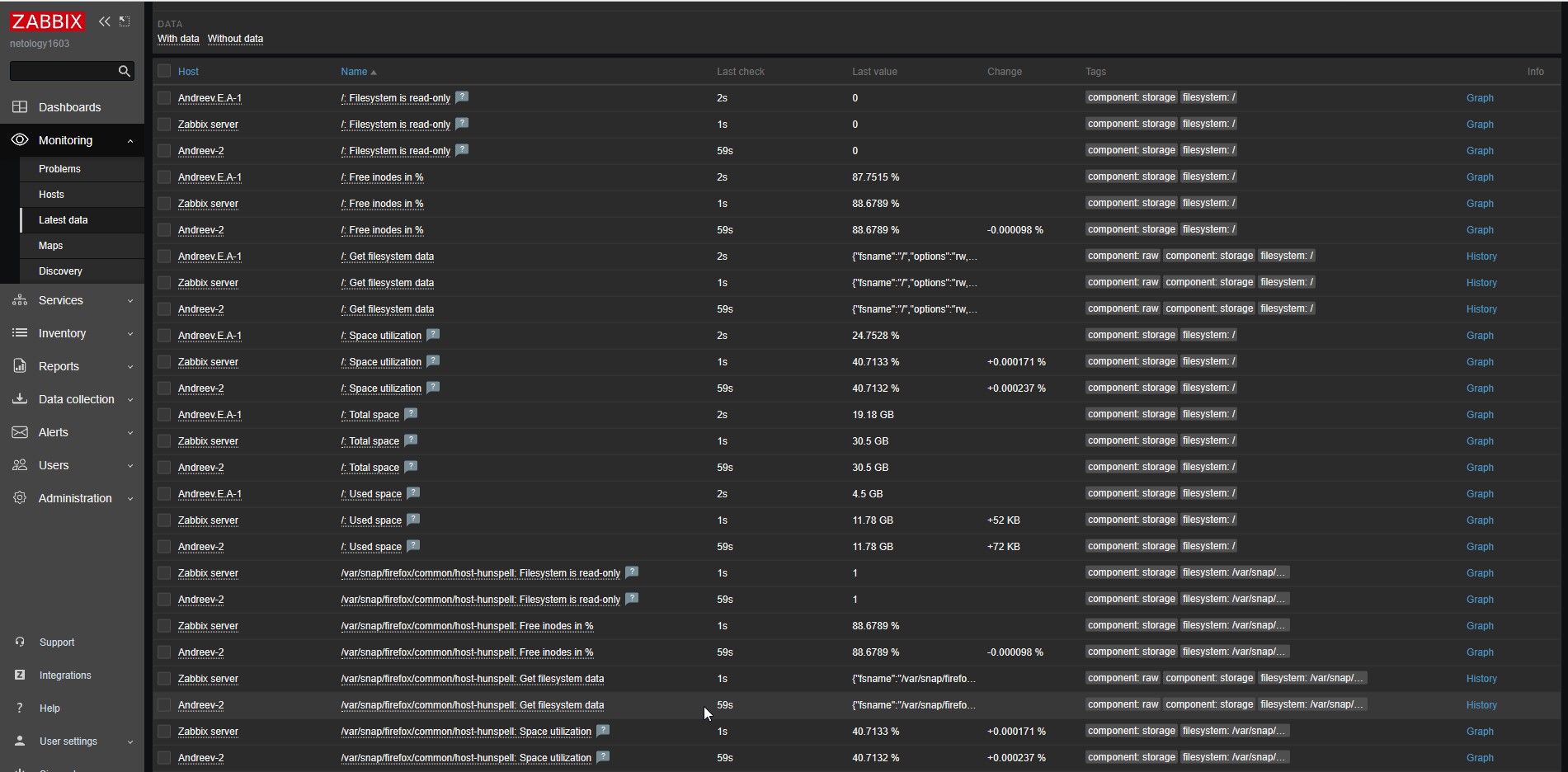
Task: Click the Administration gear icon
Action: click(19, 498)
